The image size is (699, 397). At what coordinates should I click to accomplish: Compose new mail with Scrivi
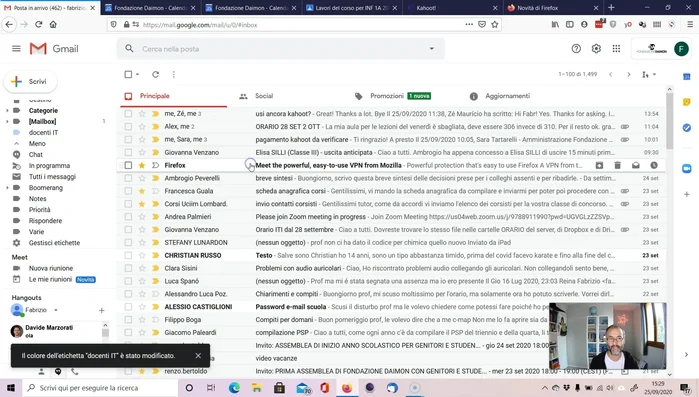pos(30,82)
